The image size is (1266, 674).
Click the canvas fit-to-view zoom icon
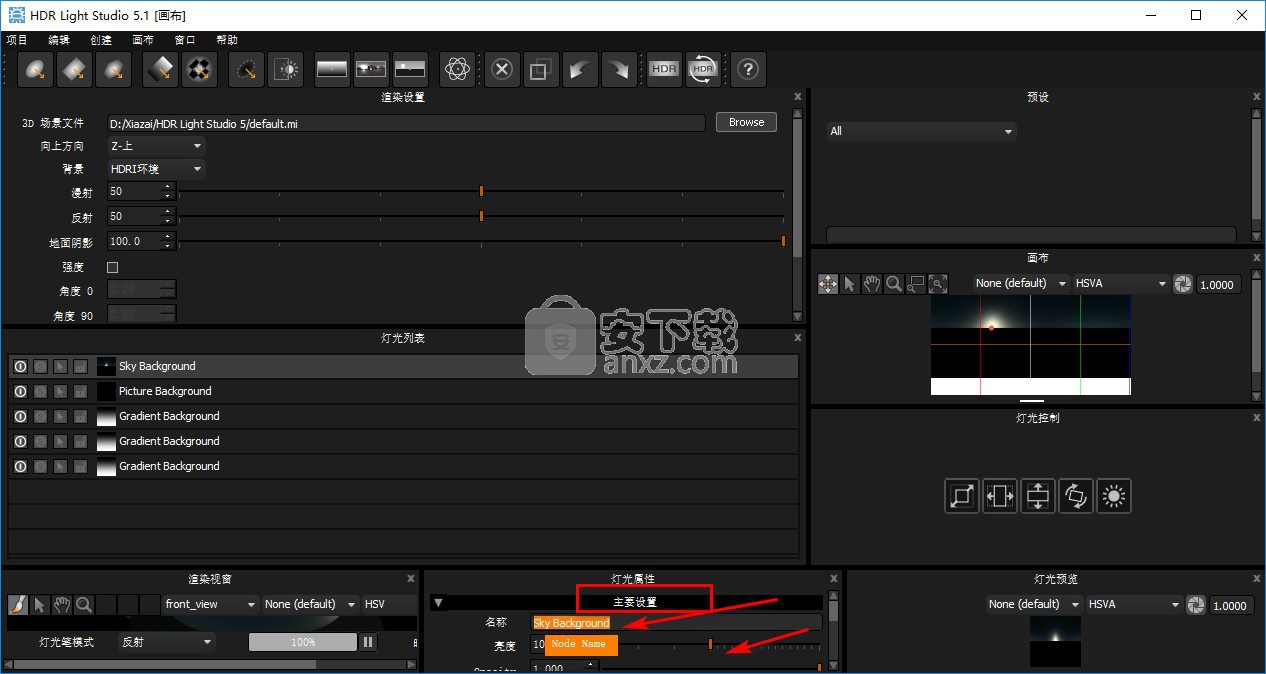(x=938, y=284)
